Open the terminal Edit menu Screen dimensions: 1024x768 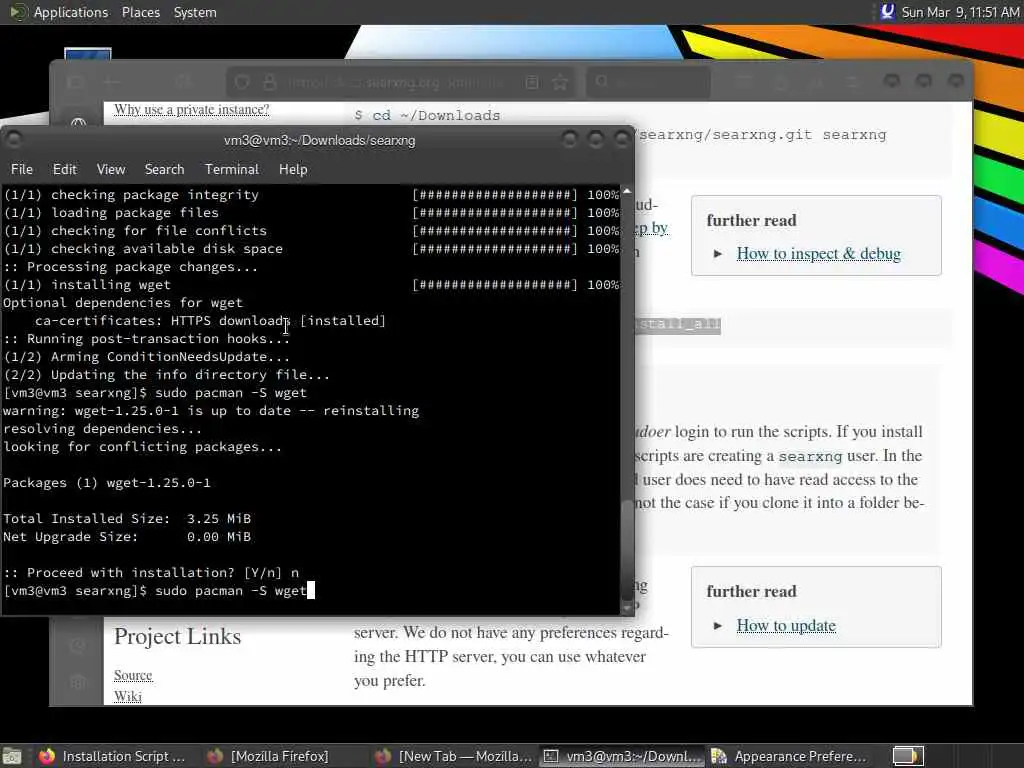tap(65, 169)
